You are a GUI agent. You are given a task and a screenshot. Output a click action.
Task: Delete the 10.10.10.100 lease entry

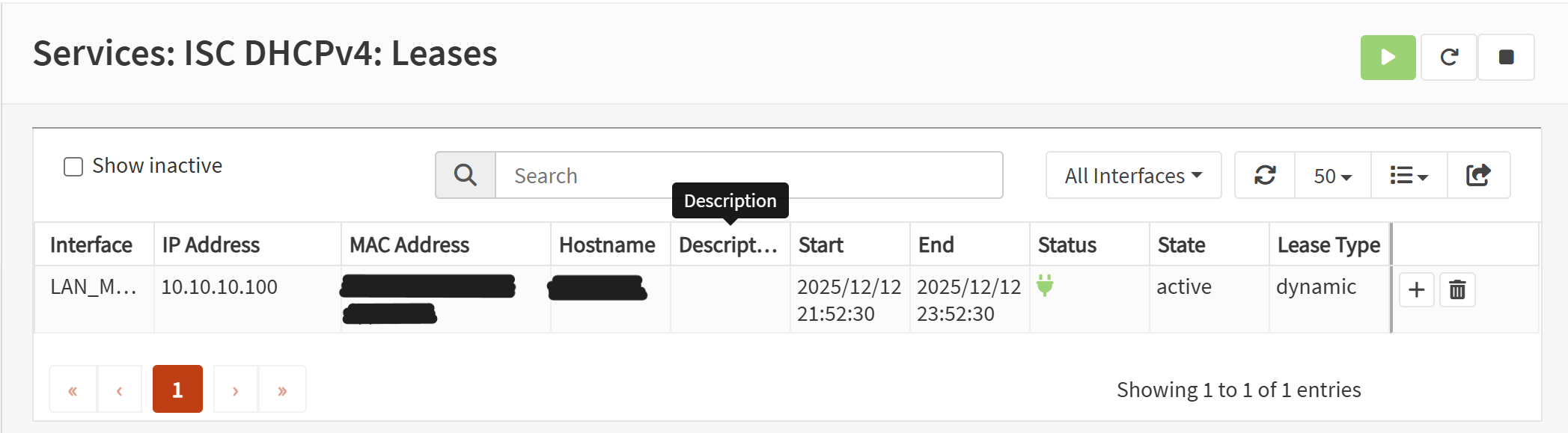pos(1457,290)
